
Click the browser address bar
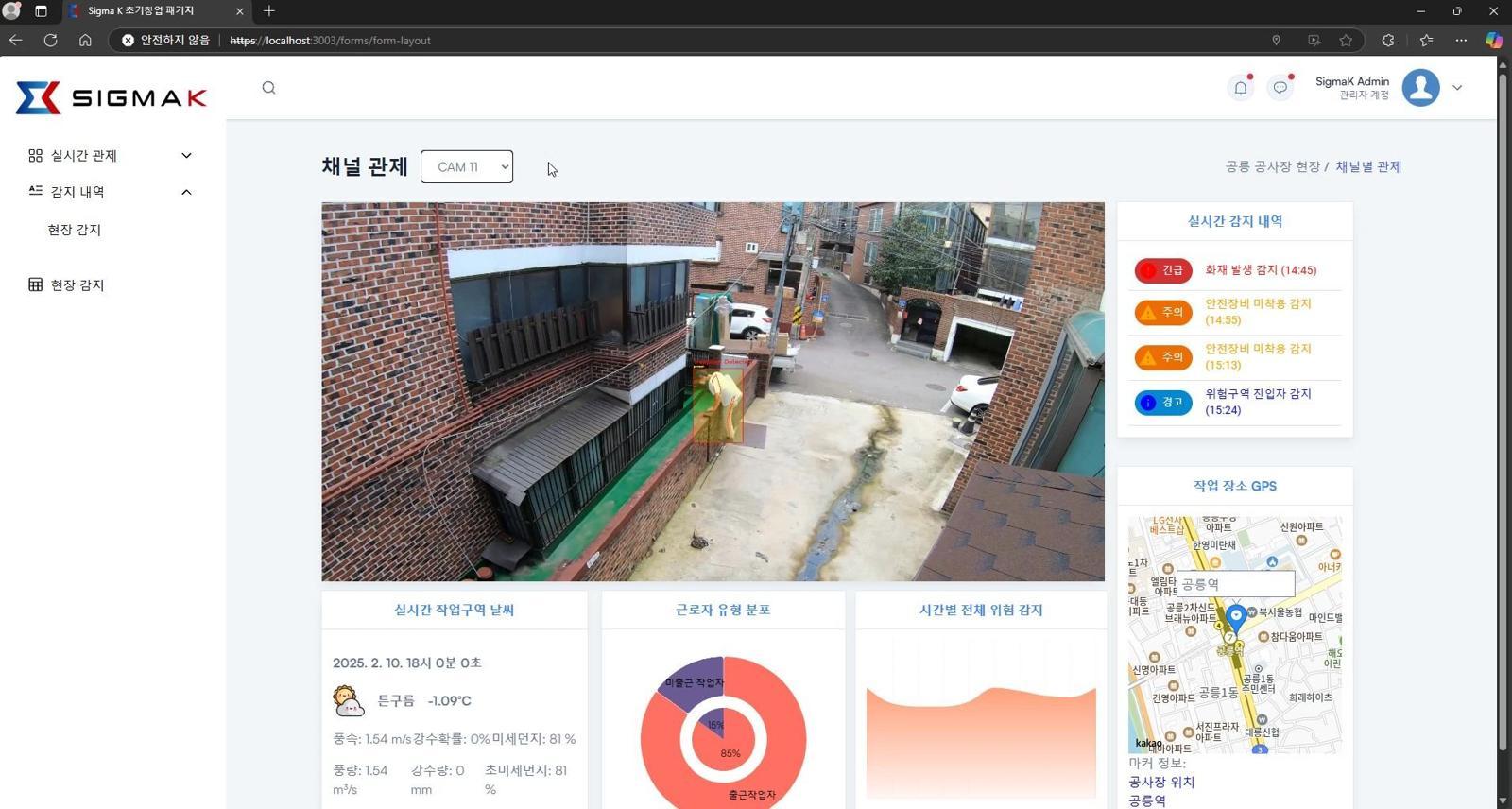[661, 40]
